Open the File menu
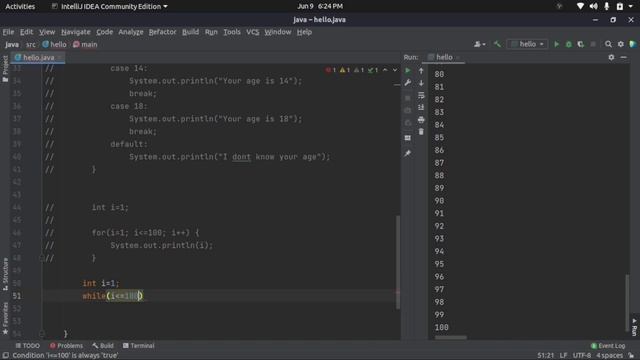 [8, 32]
